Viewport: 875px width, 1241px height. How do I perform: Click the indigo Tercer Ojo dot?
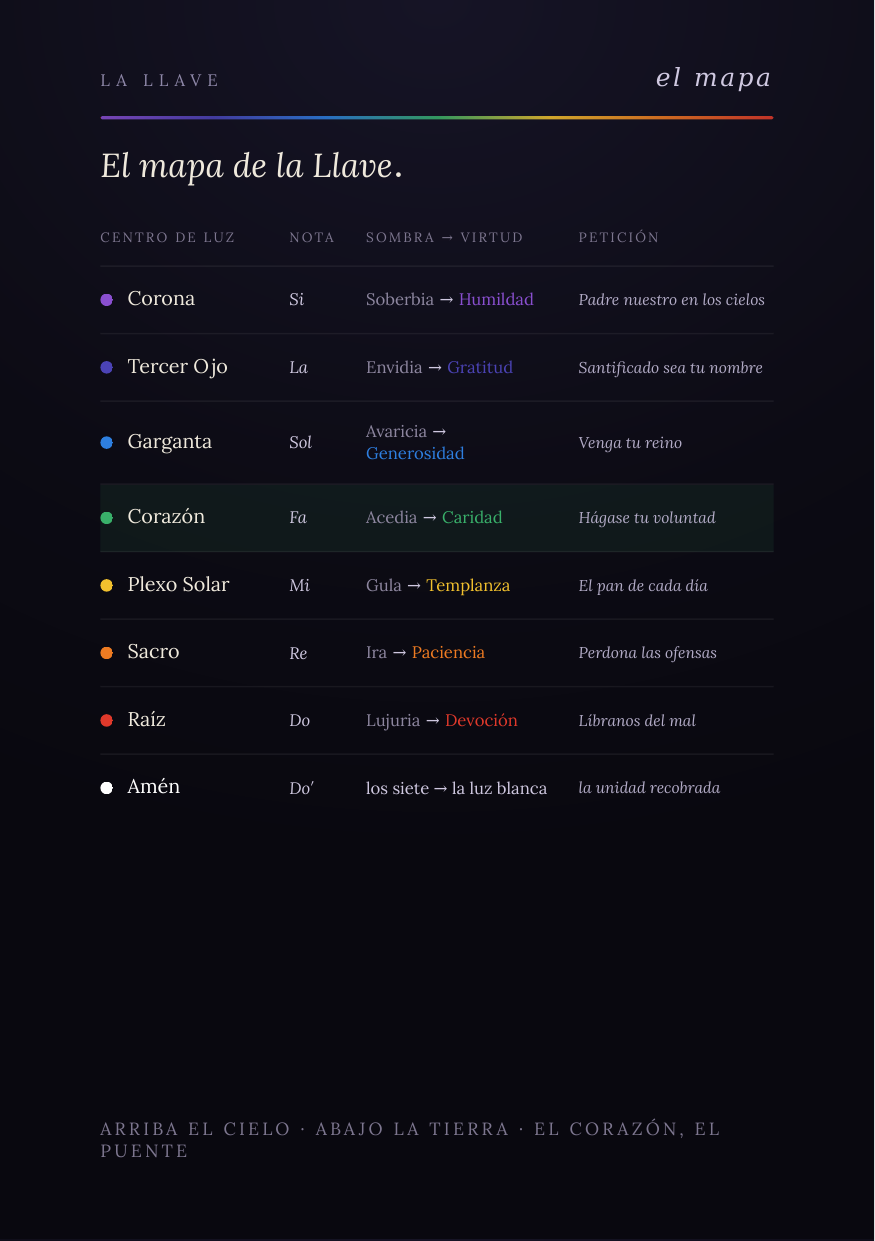(107, 367)
